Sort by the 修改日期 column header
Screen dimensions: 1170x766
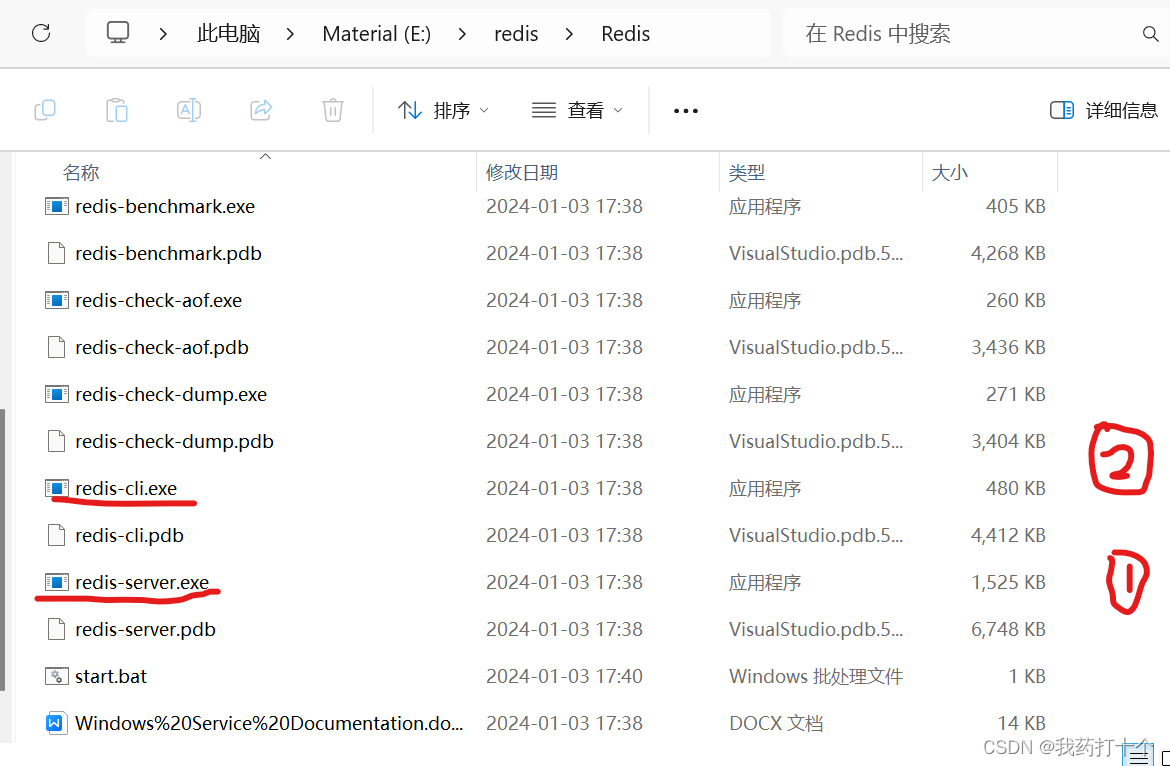click(522, 172)
